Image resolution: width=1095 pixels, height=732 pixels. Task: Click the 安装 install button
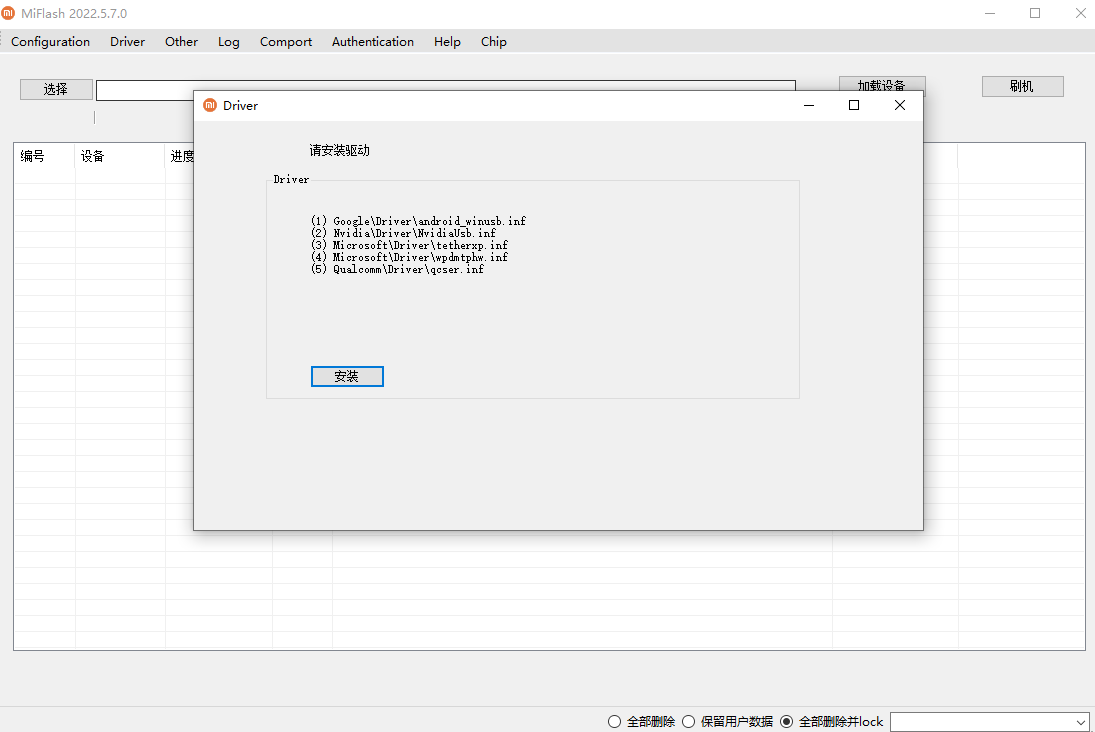click(x=347, y=376)
